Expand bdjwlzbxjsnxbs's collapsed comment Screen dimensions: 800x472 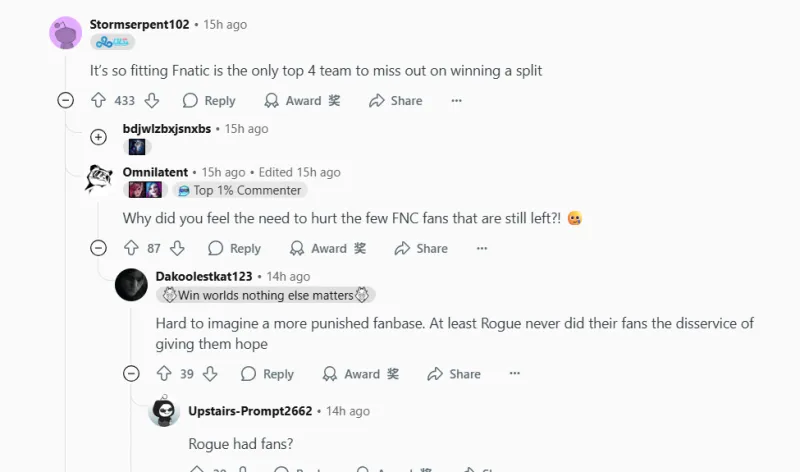98,137
